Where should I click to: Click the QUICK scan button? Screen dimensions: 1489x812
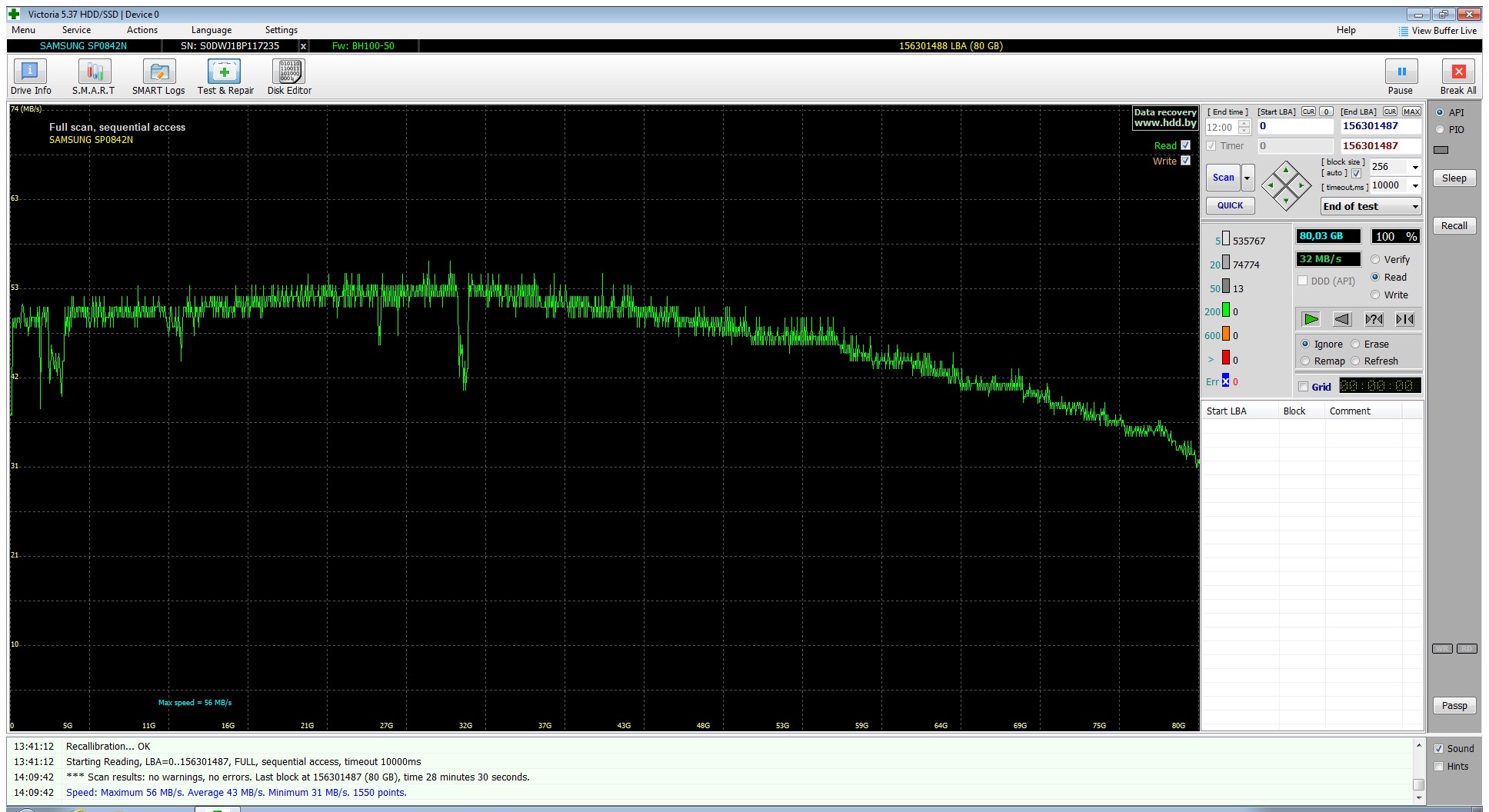tap(1230, 206)
